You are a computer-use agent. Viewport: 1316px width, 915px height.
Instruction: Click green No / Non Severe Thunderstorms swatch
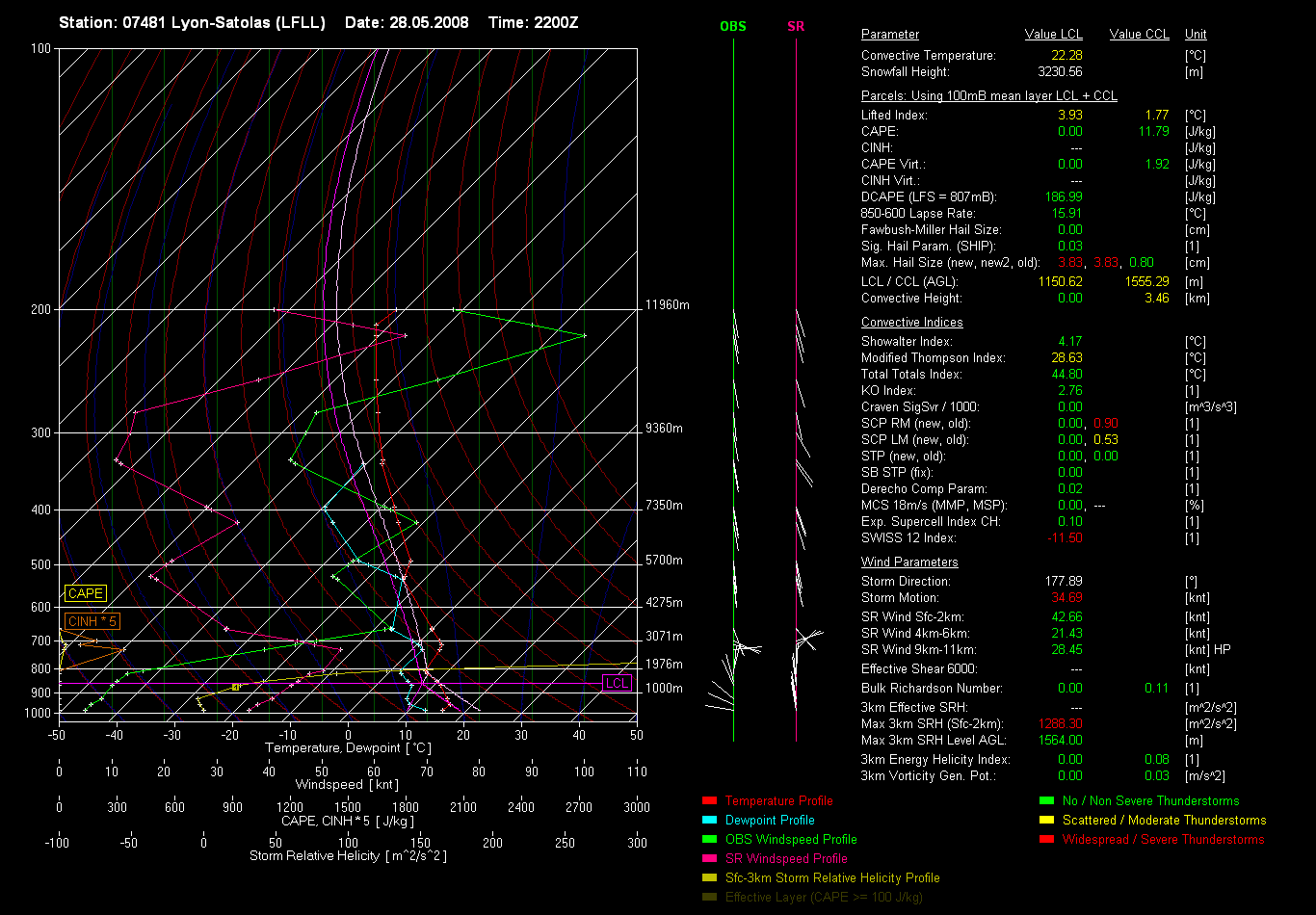click(1046, 800)
